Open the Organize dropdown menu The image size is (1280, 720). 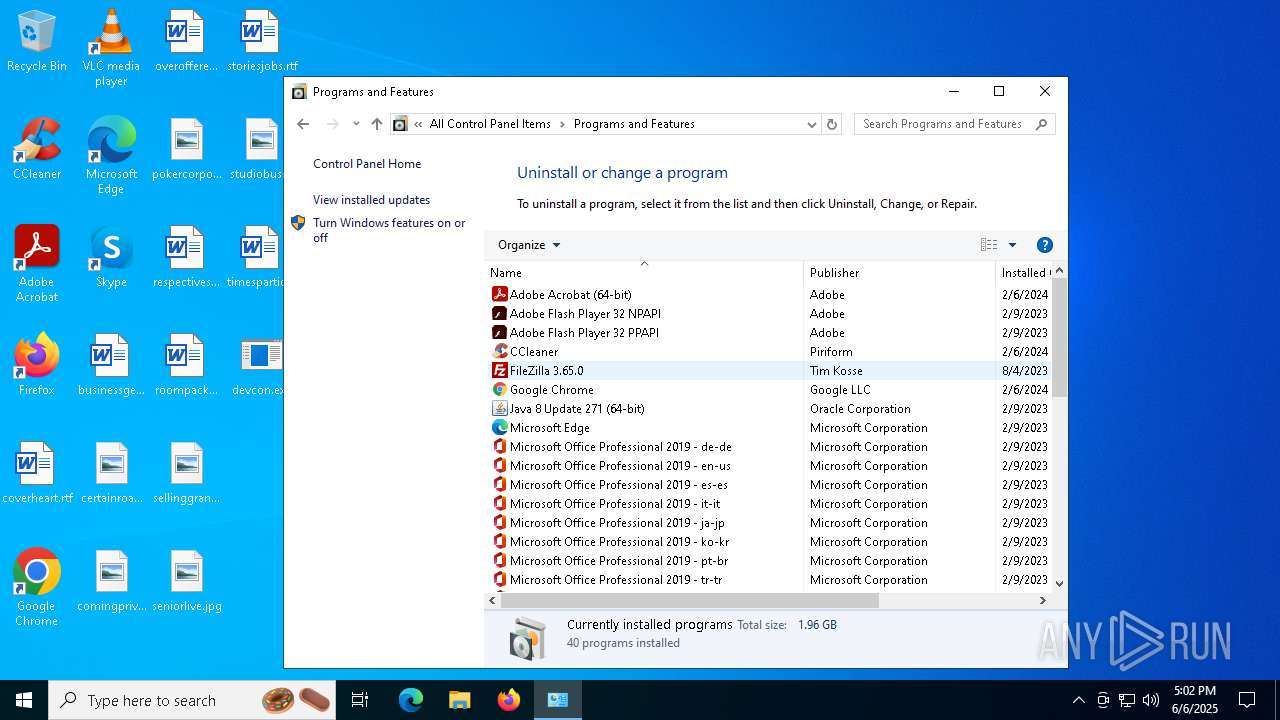529,245
